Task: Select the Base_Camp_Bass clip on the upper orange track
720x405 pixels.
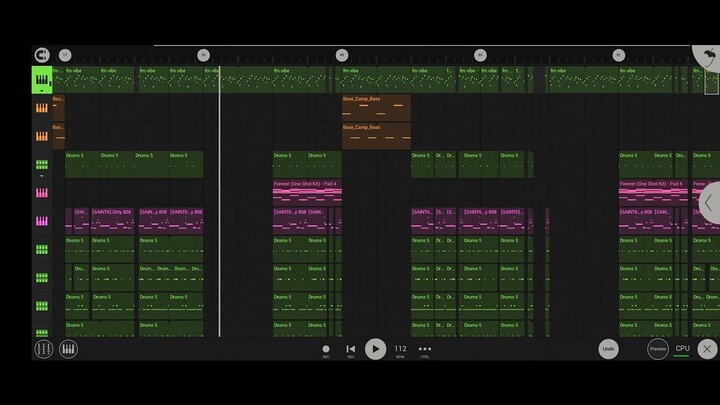Action: [x=377, y=108]
